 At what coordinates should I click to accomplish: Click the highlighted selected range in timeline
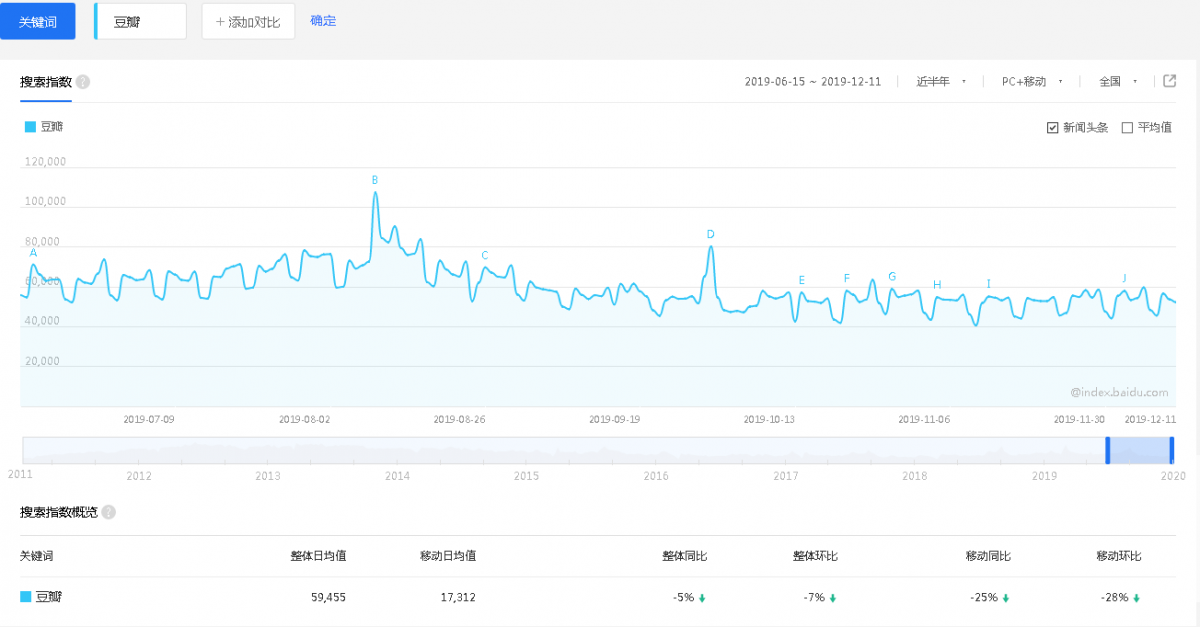[1140, 450]
